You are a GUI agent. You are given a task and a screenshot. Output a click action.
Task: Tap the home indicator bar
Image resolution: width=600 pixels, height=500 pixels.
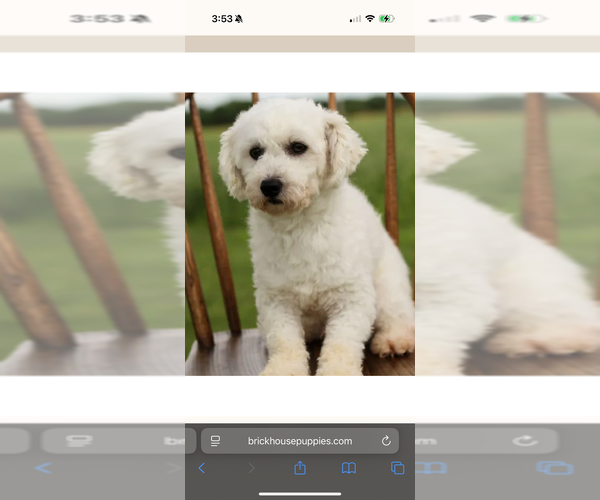click(x=300, y=494)
